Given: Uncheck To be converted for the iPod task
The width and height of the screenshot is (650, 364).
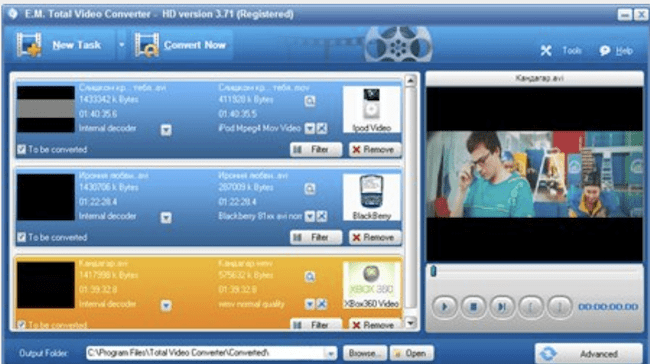Looking at the screenshot, I should pyautogui.click(x=22, y=149).
